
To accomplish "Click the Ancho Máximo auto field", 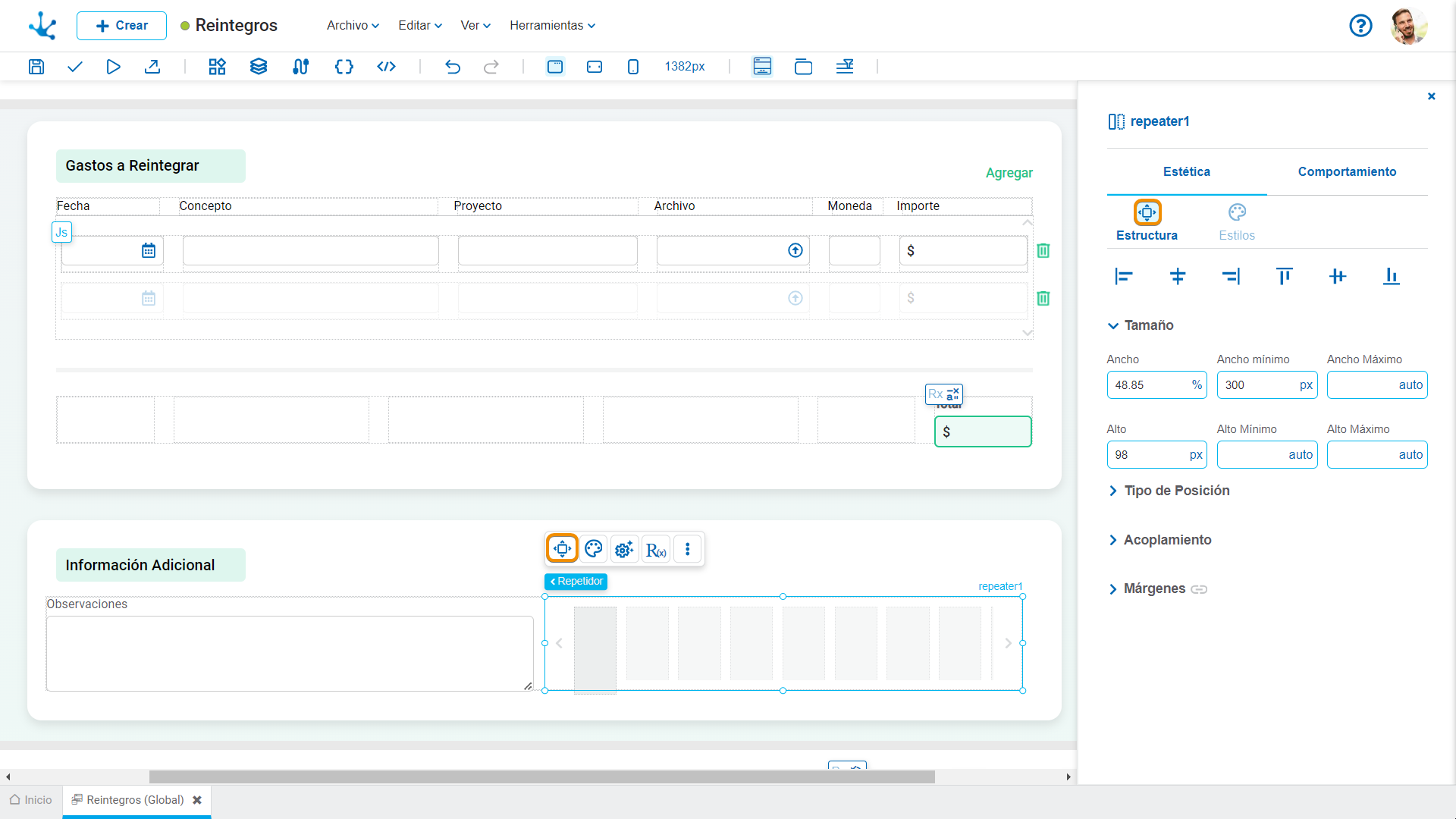I will pos(1377,385).
